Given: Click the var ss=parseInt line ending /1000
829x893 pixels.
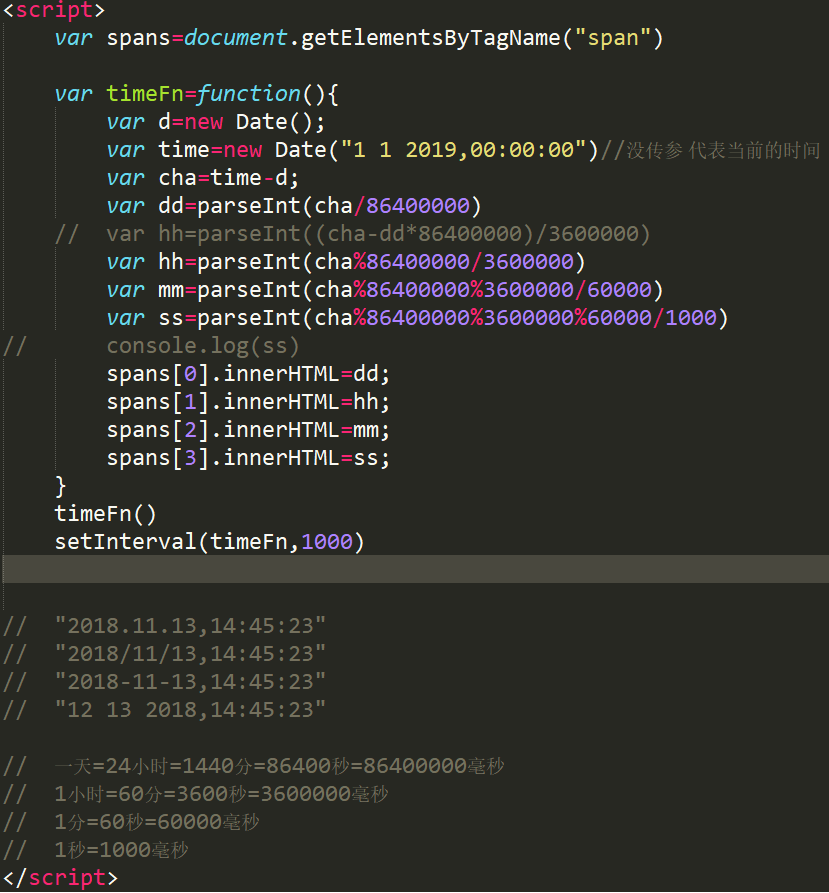Looking at the screenshot, I should 417,318.
